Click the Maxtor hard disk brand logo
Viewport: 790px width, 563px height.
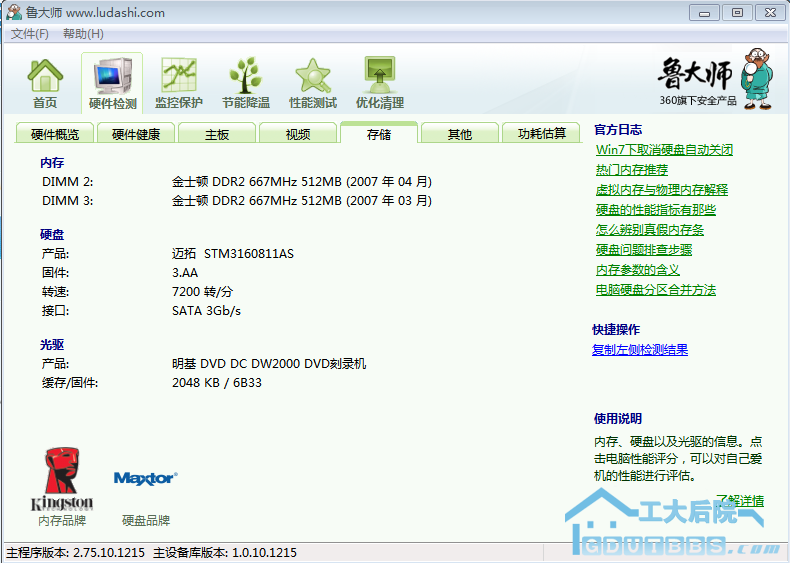click(x=145, y=479)
